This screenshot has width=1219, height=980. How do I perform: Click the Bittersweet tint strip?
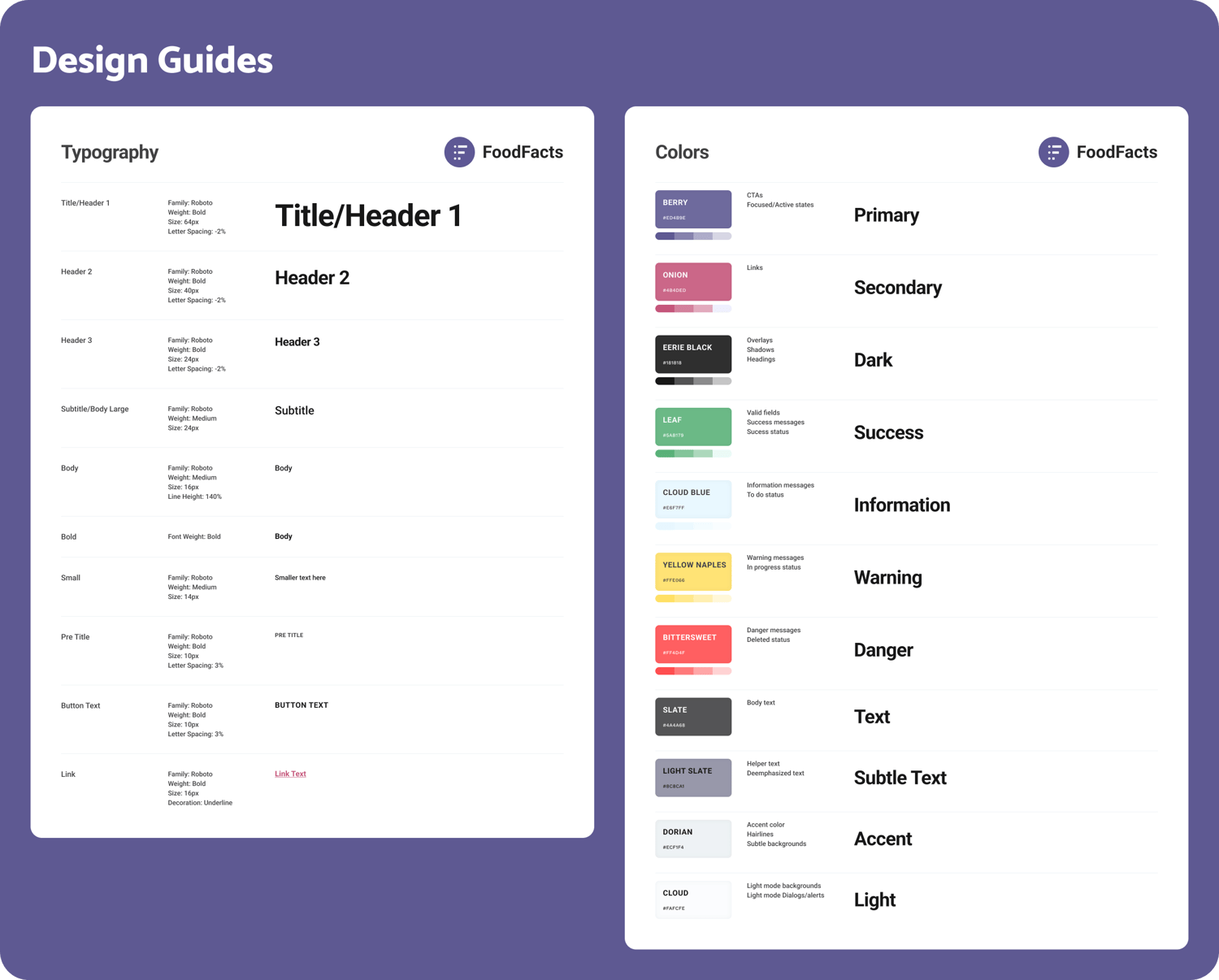(693, 671)
